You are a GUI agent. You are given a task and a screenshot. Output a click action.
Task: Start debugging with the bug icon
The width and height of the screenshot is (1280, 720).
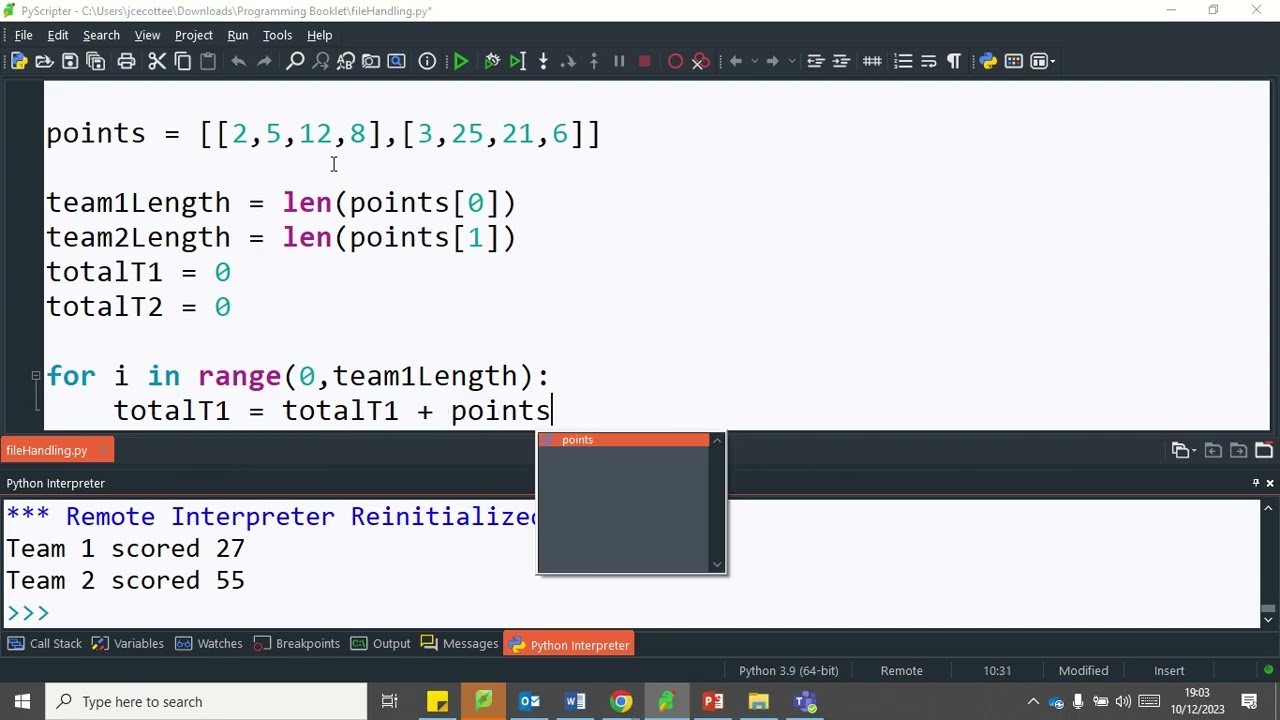pos(492,61)
